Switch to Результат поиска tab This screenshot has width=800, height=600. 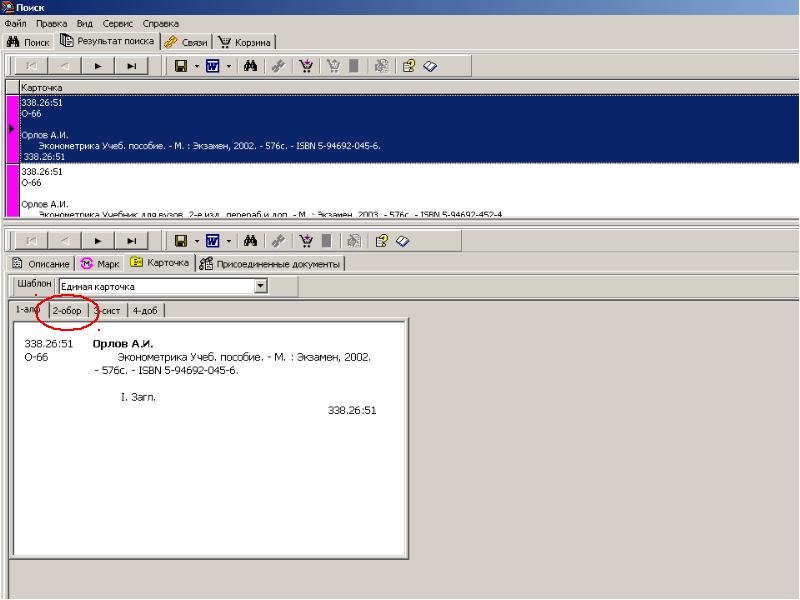pyautogui.click(x=107, y=41)
